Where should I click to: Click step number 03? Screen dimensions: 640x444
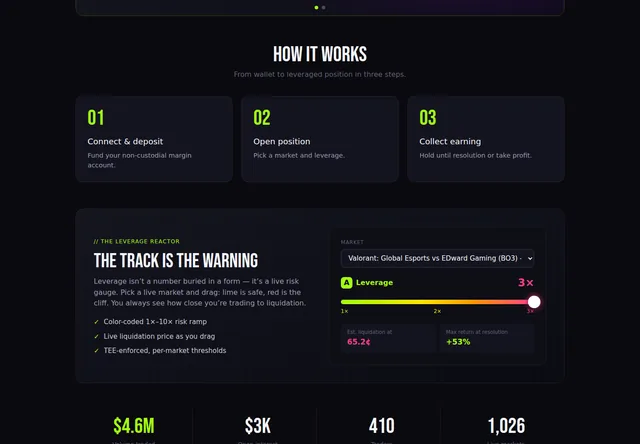tap(428, 118)
